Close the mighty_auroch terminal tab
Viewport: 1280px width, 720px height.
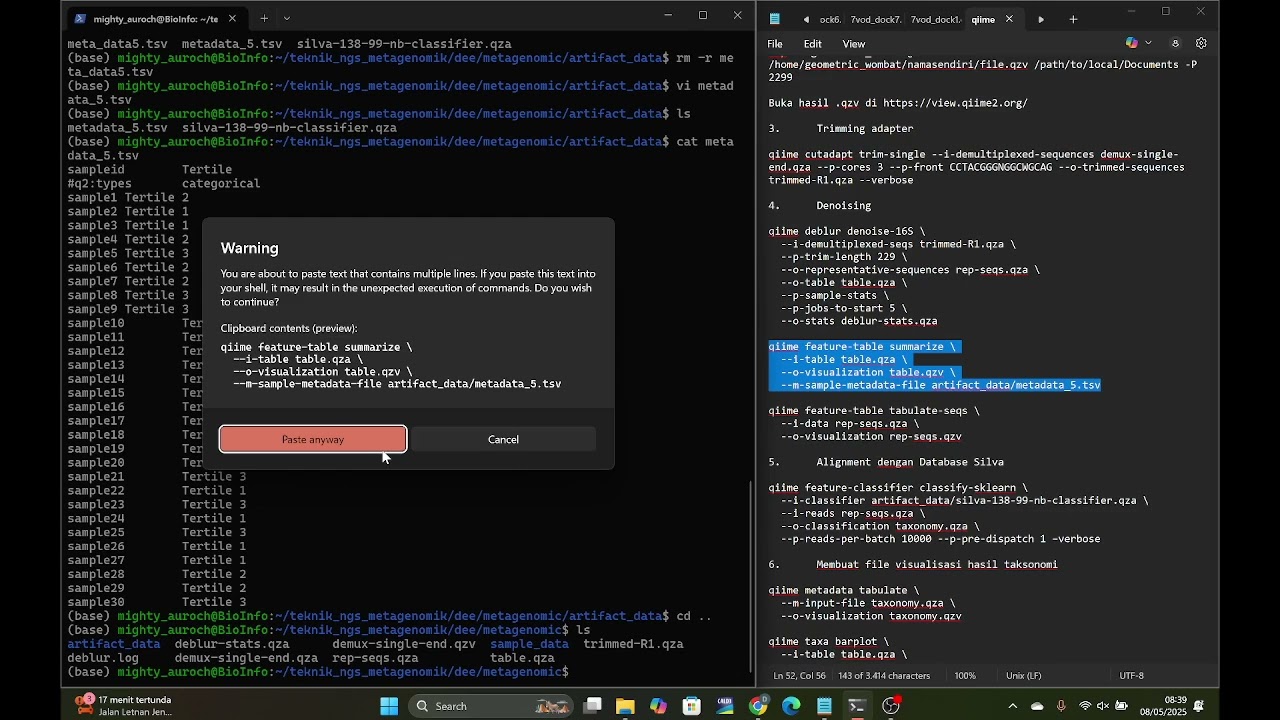coord(232,18)
